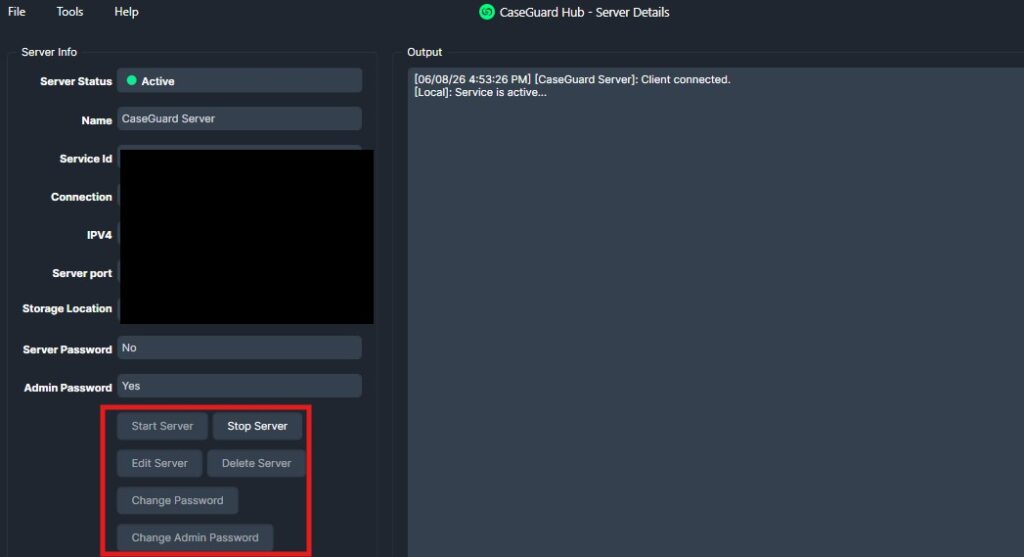Click the Delete Server button

coord(256,463)
